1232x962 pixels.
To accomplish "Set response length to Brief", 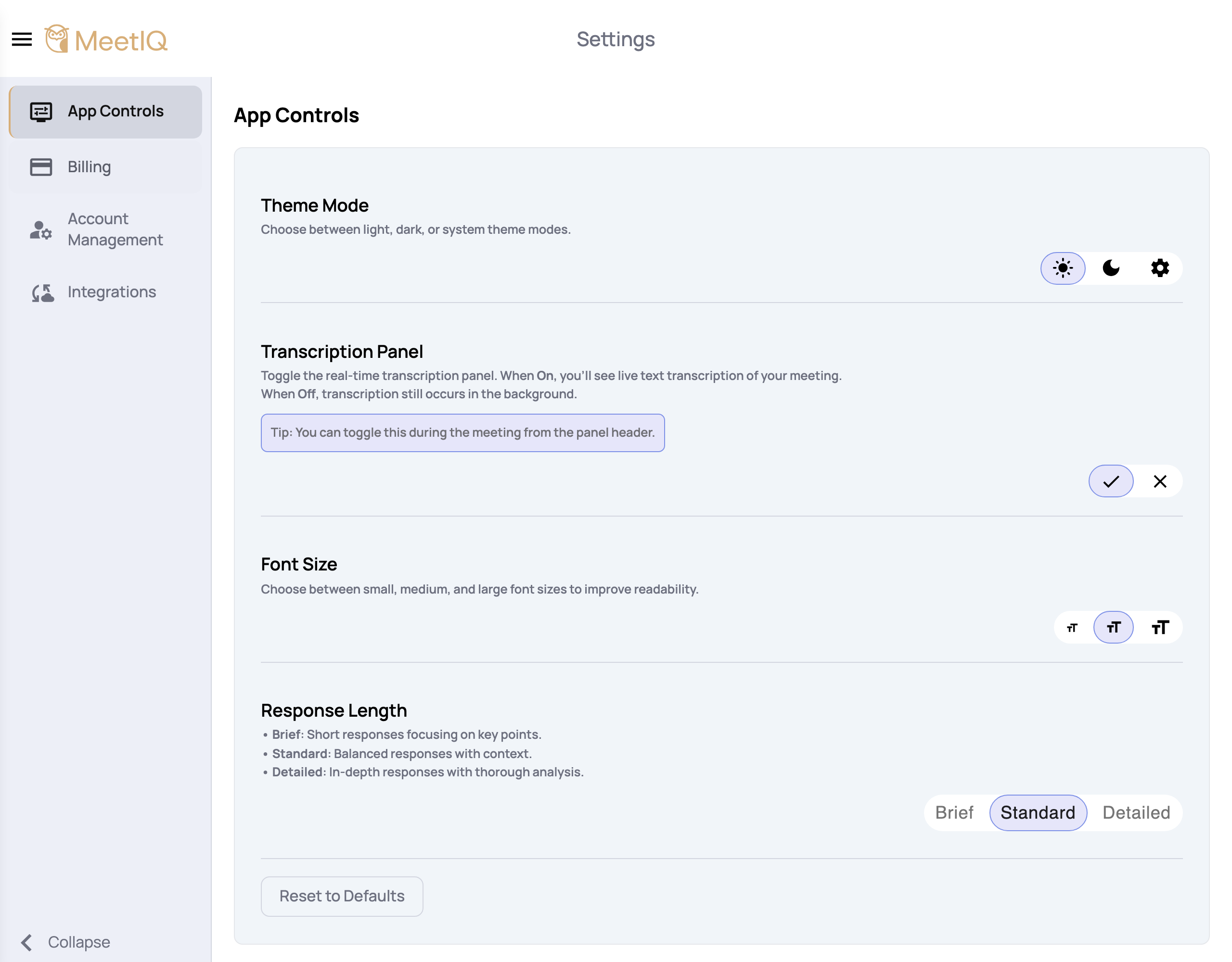I will click(954, 812).
